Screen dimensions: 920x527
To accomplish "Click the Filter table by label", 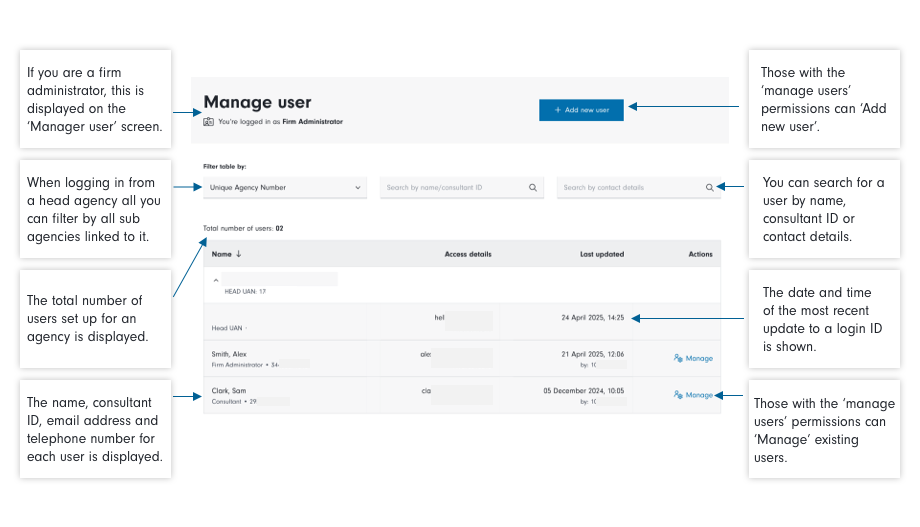I will (x=225, y=167).
